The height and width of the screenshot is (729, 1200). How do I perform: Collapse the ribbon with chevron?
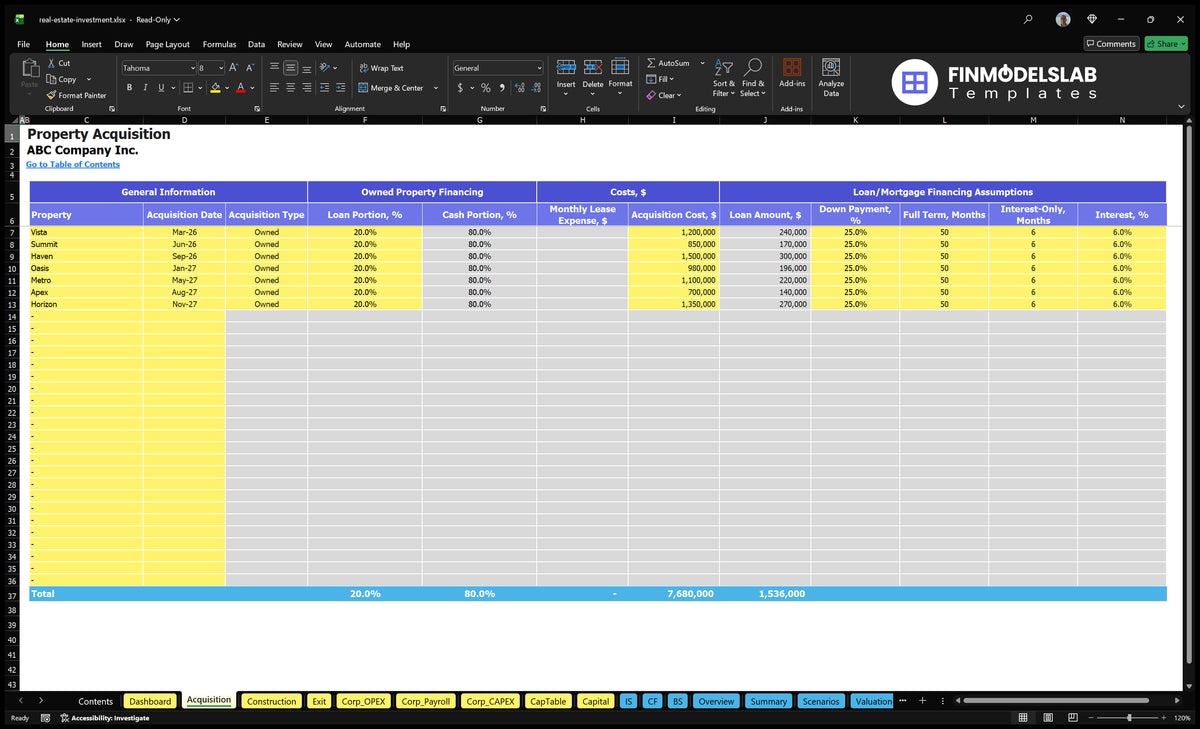pyautogui.click(x=1182, y=106)
